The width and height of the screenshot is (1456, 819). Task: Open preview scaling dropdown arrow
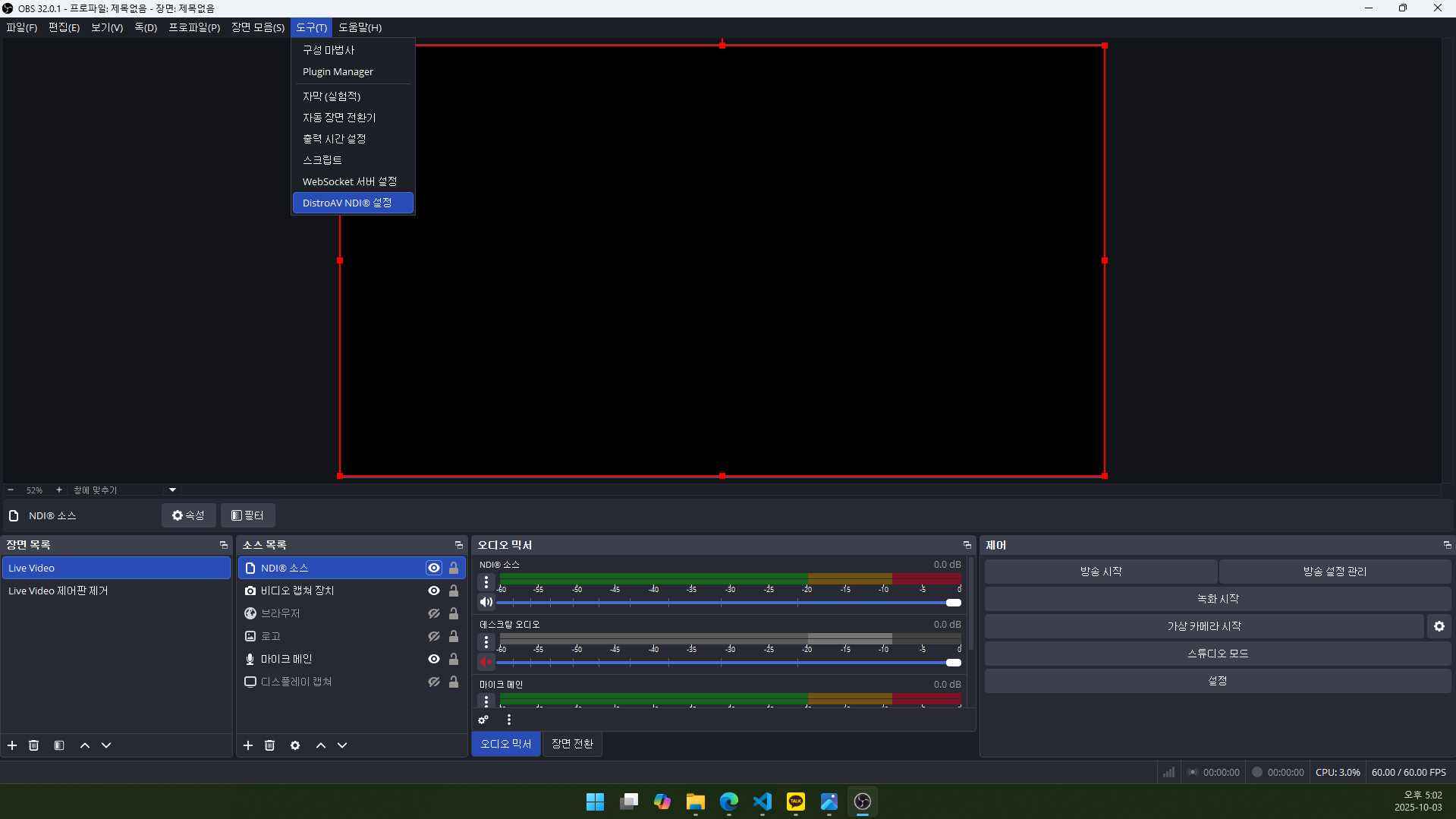pyautogui.click(x=172, y=490)
